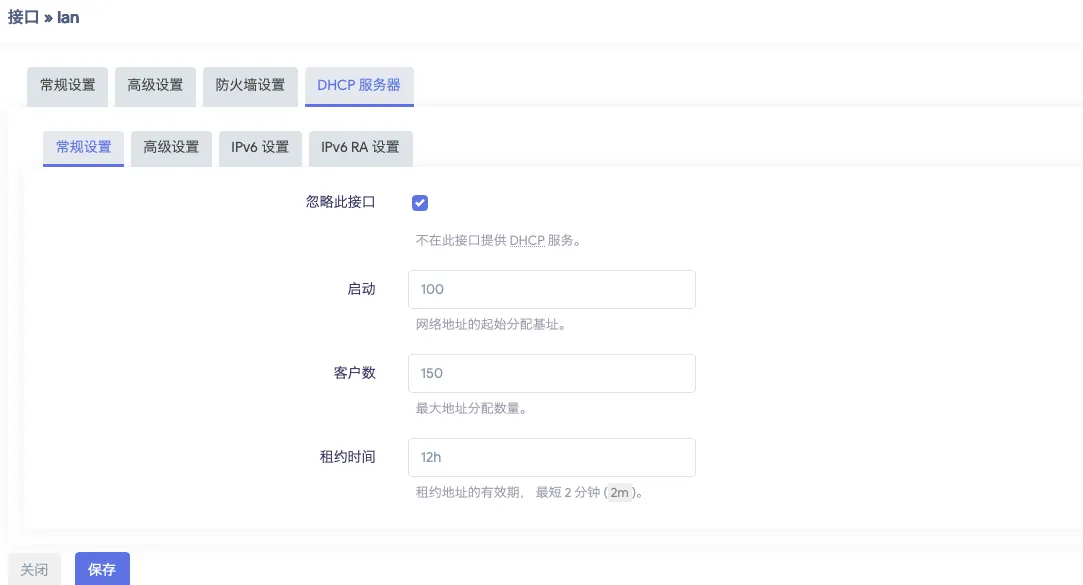Switch to the 高级设置 main tab
The width and height of the screenshot is (1083, 585).
(x=155, y=86)
